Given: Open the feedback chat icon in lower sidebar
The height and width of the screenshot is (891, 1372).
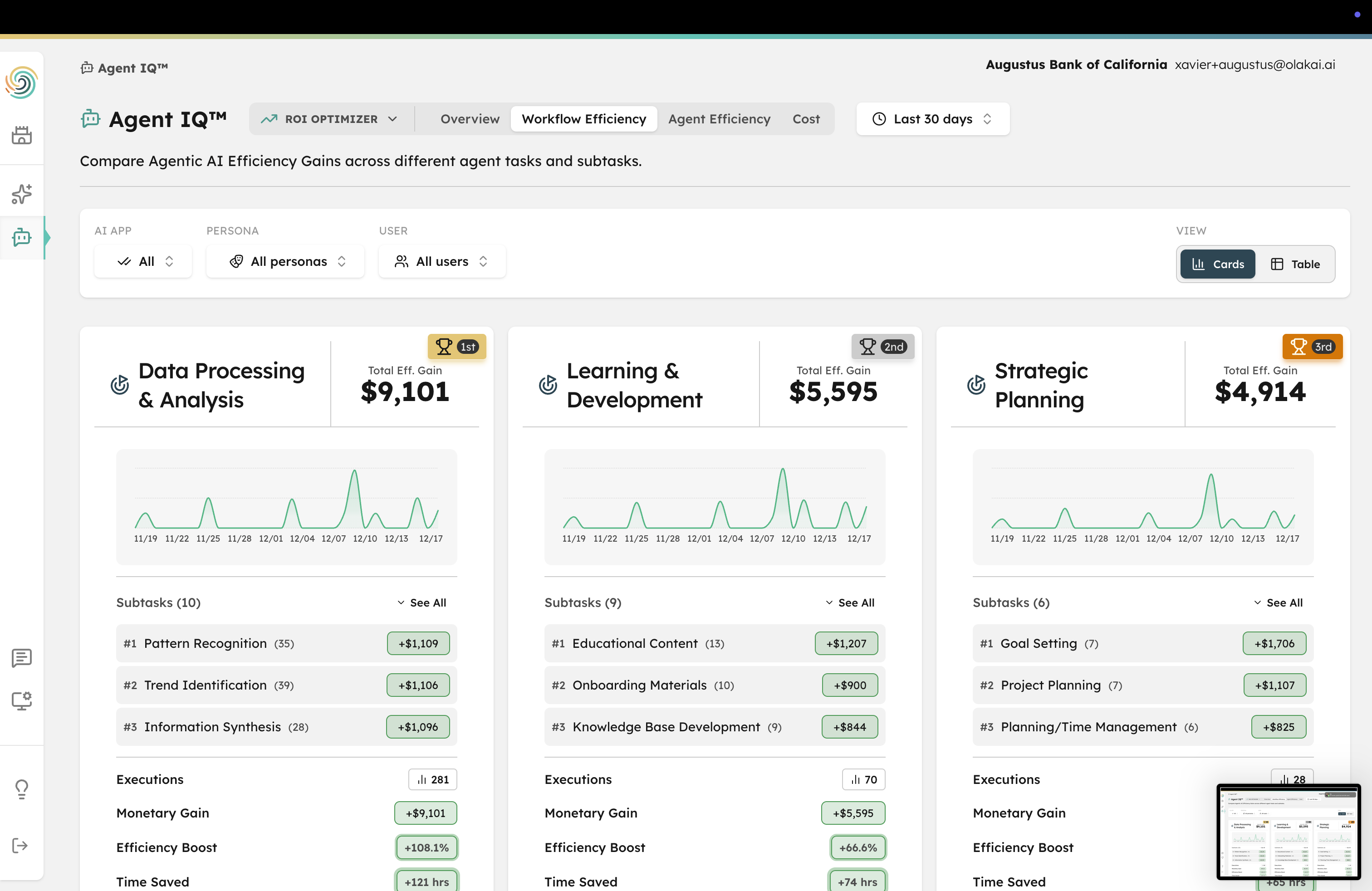Looking at the screenshot, I should click(22, 658).
